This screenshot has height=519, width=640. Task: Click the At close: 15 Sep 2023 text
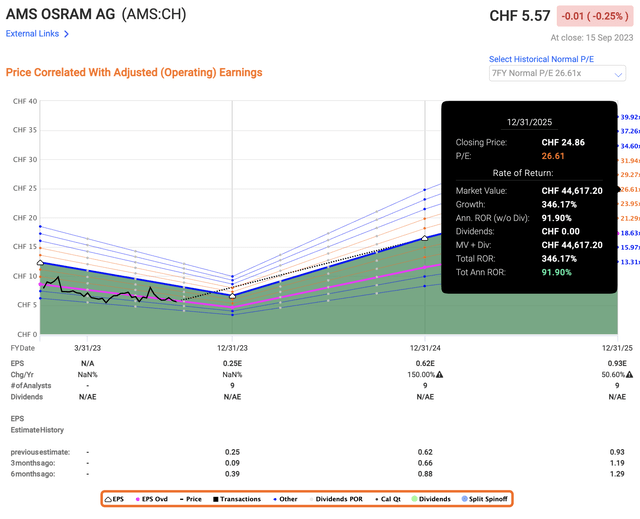click(591, 38)
